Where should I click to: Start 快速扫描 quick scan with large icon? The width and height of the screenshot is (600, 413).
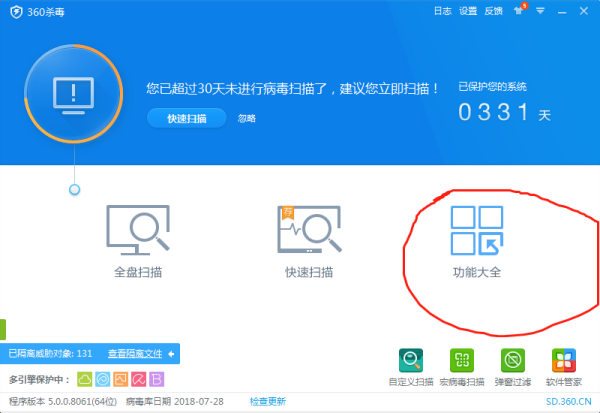(309, 242)
